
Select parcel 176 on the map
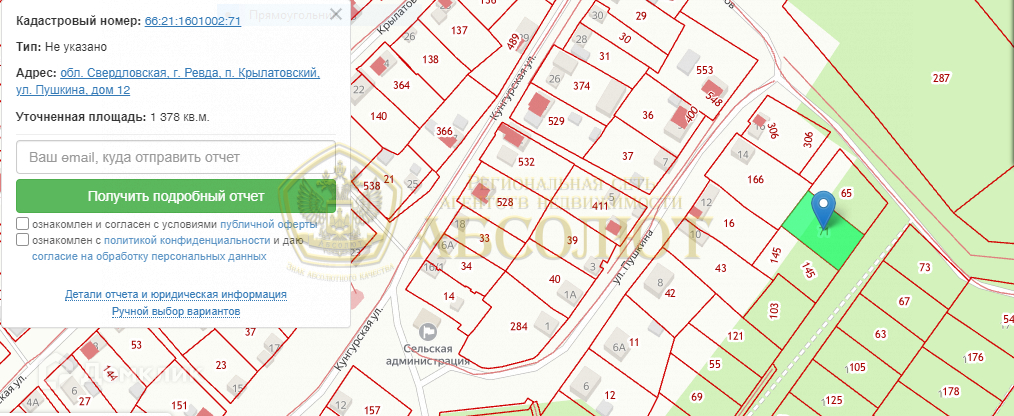pos(975,357)
